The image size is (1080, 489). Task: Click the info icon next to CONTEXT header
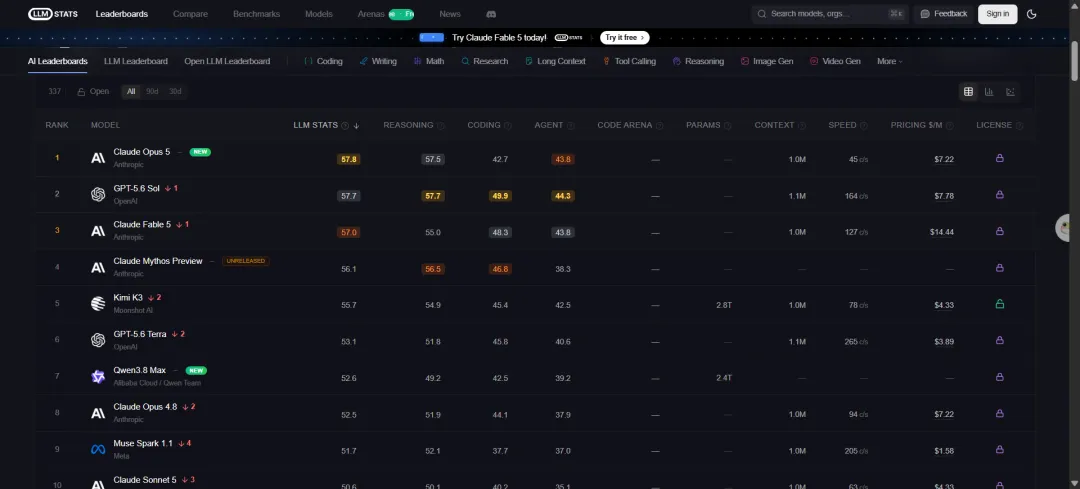[x=802, y=125]
